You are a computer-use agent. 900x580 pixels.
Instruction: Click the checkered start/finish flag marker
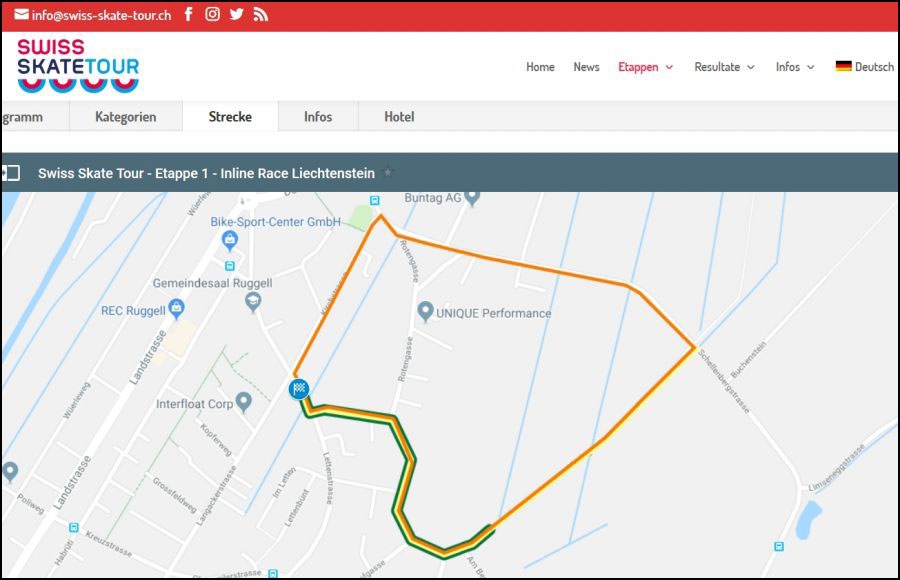pyautogui.click(x=298, y=389)
